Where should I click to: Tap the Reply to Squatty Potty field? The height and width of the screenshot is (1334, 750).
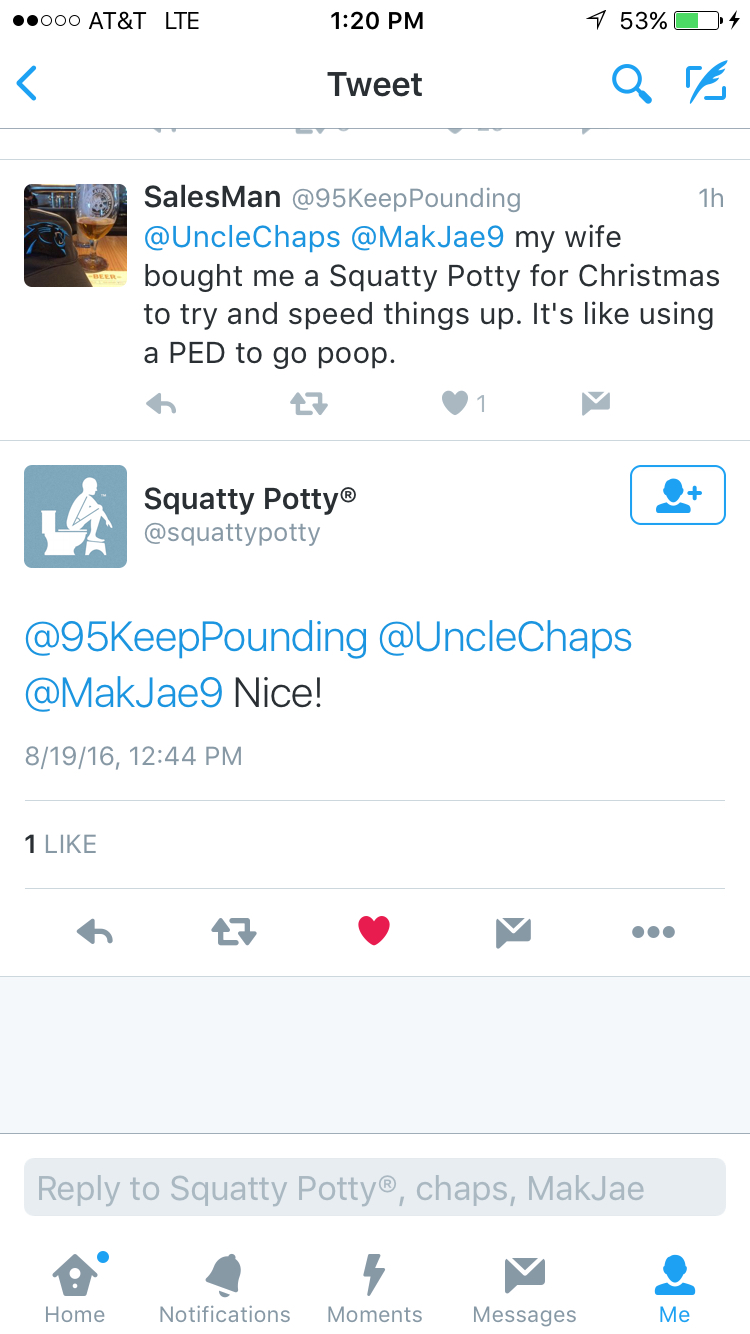pyautogui.click(x=375, y=1187)
